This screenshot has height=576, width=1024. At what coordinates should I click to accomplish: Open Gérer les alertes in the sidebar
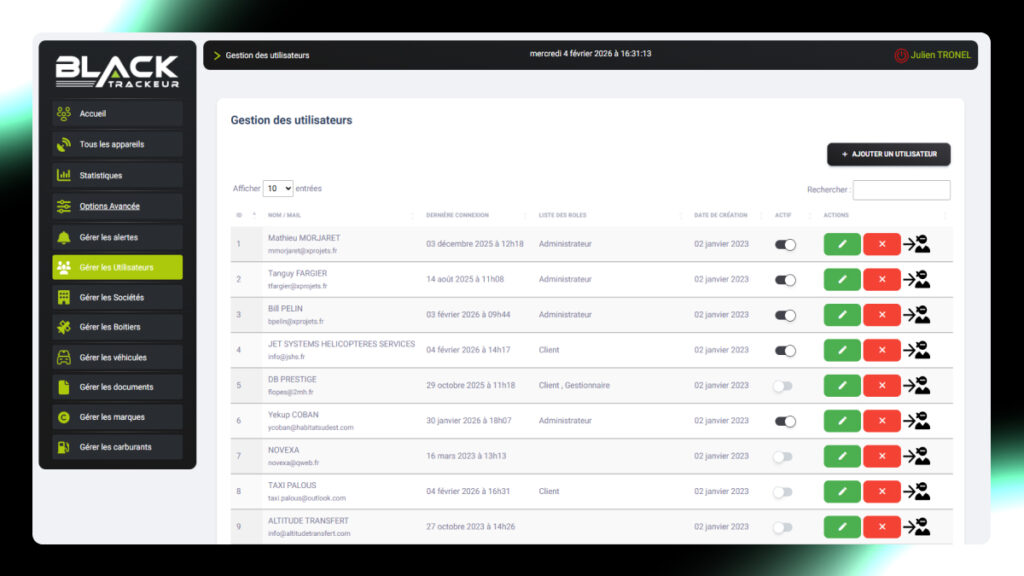[118, 237]
